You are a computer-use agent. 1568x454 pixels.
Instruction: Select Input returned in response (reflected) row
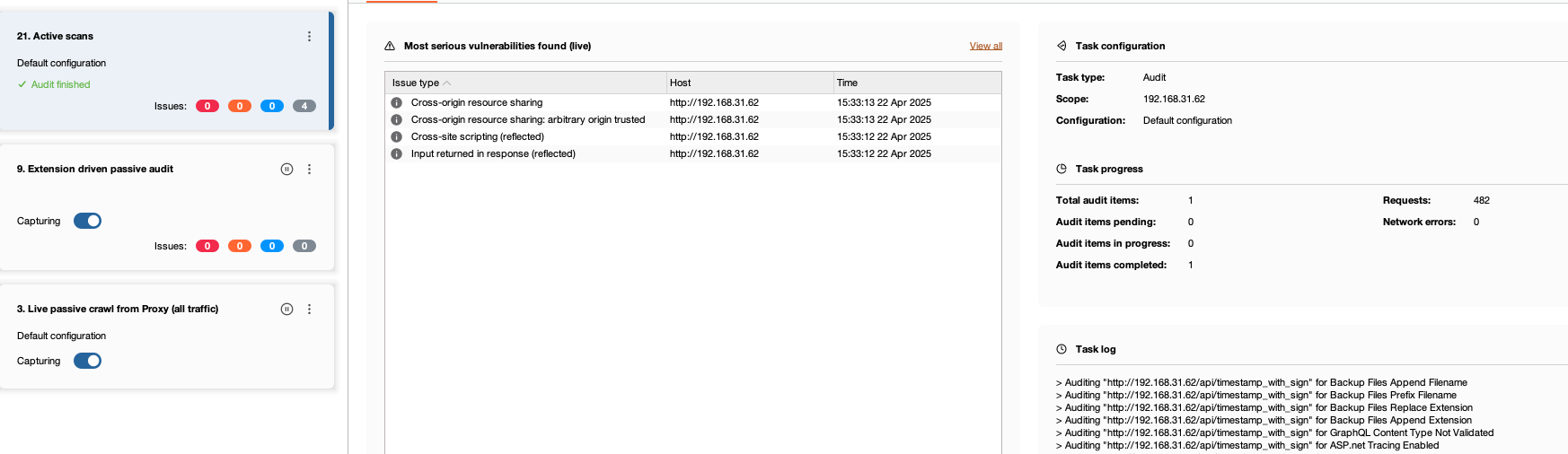pos(693,154)
